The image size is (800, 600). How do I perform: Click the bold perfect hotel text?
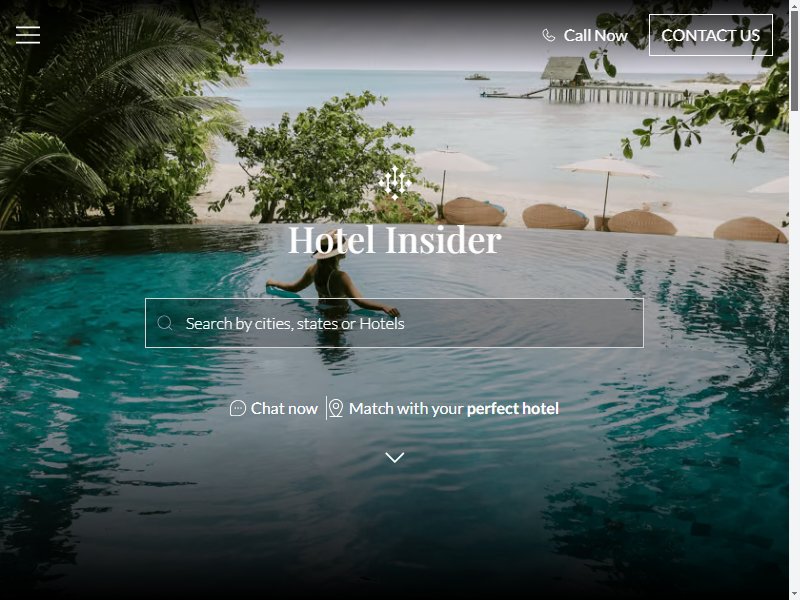(x=513, y=409)
